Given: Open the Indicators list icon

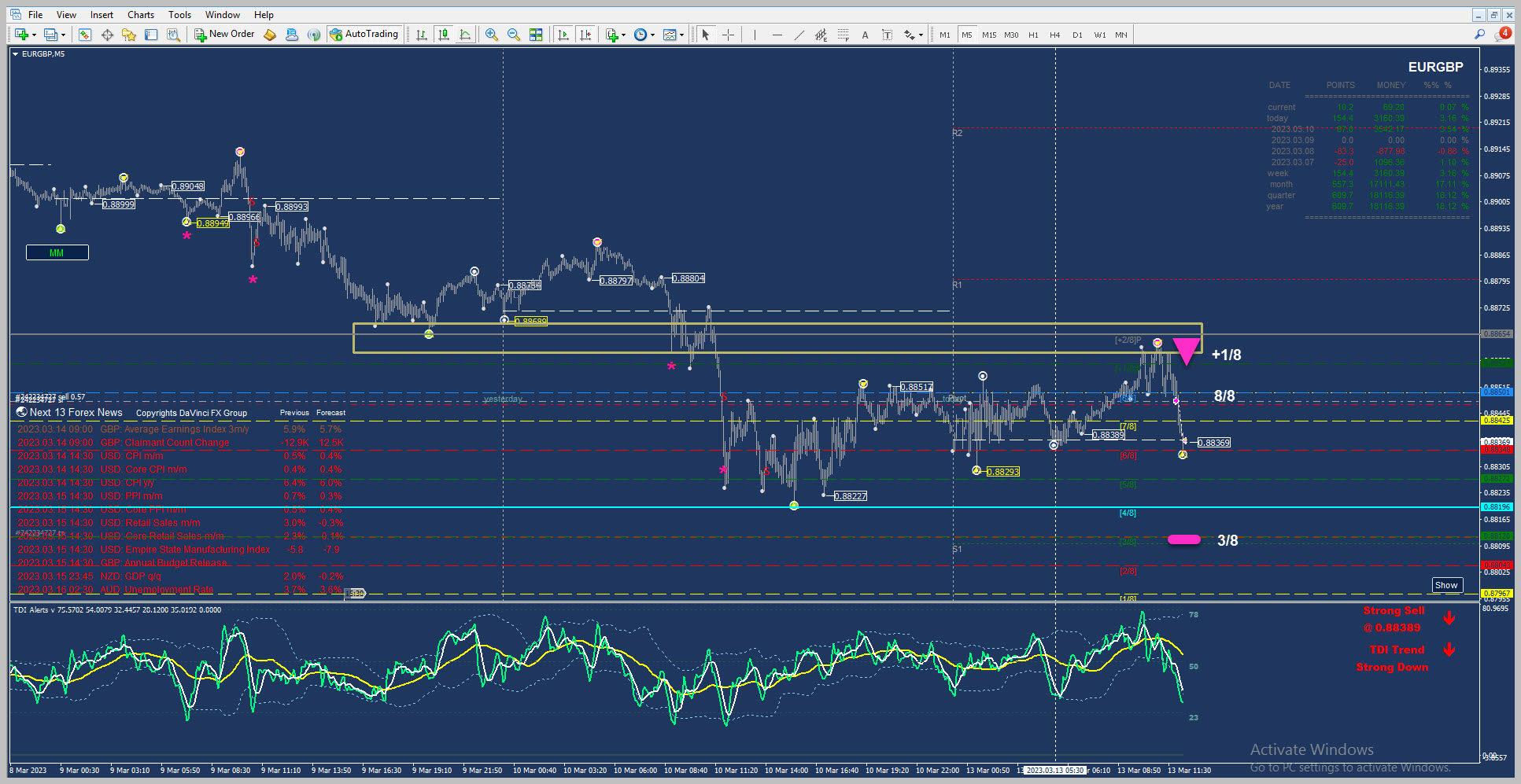Looking at the screenshot, I should click(x=611, y=35).
